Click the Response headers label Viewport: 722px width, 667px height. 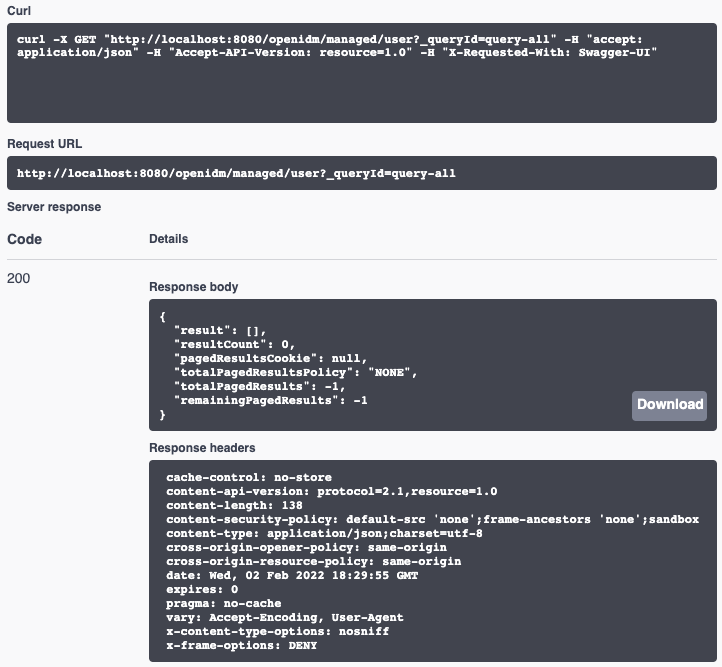[202, 448]
